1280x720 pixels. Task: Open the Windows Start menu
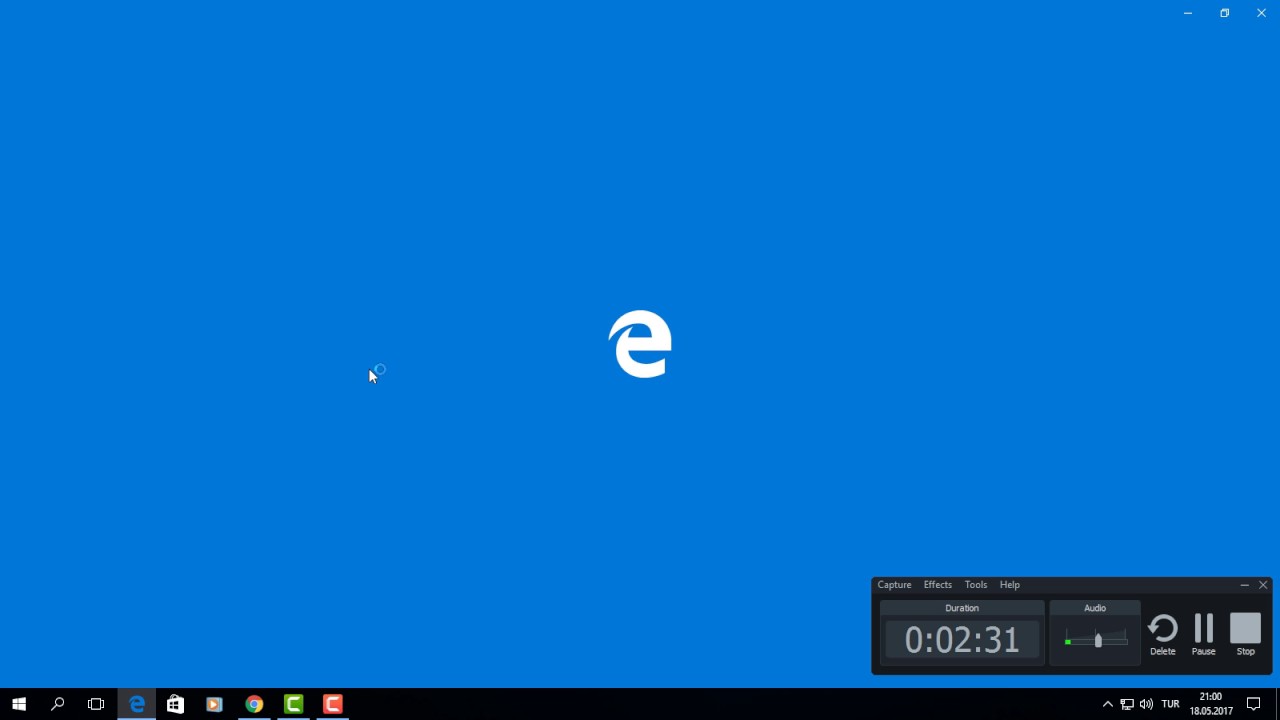[x=19, y=704]
